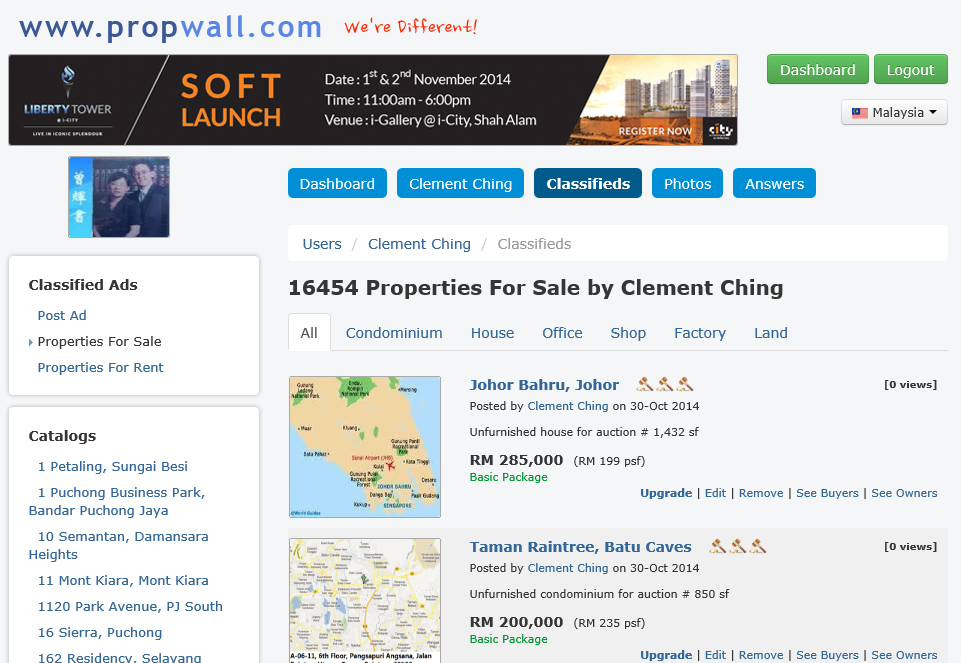
Task: Click Users breadcrumb link
Action: (322, 244)
